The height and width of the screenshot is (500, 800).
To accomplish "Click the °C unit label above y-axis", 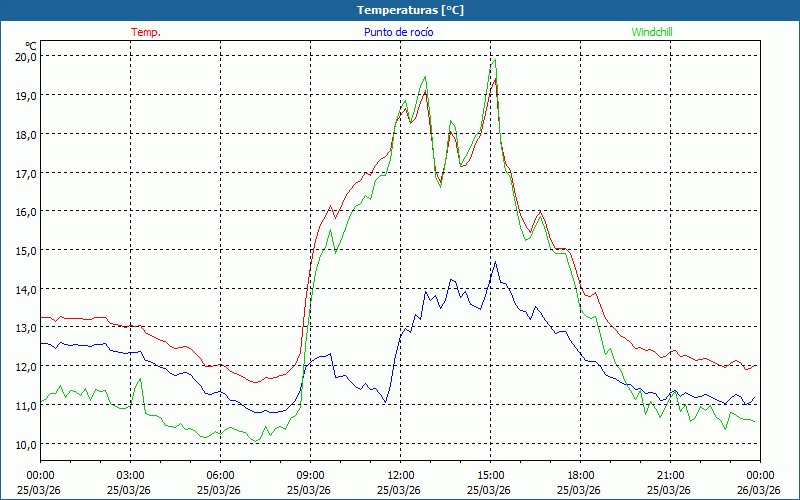I will pyautogui.click(x=31, y=45).
